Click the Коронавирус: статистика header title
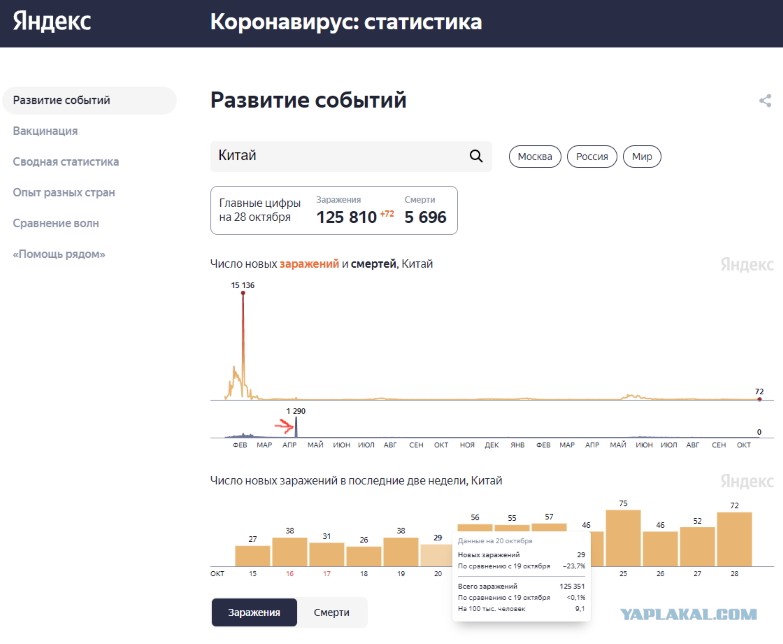 coord(346,22)
